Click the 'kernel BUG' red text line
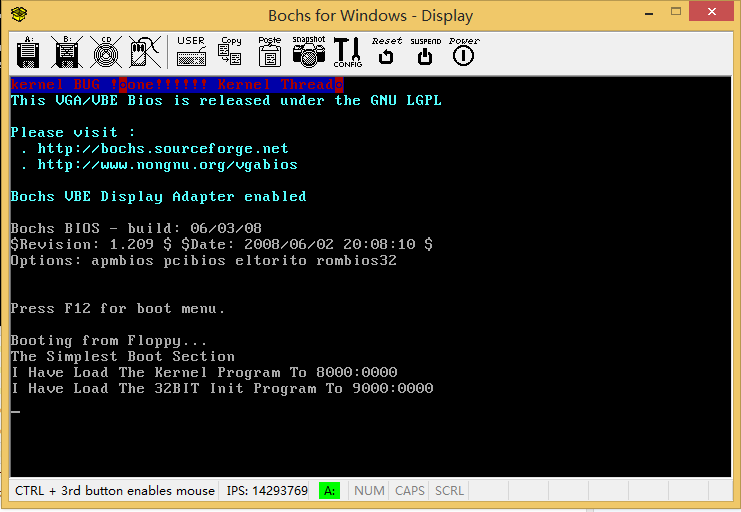 (177, 85)
